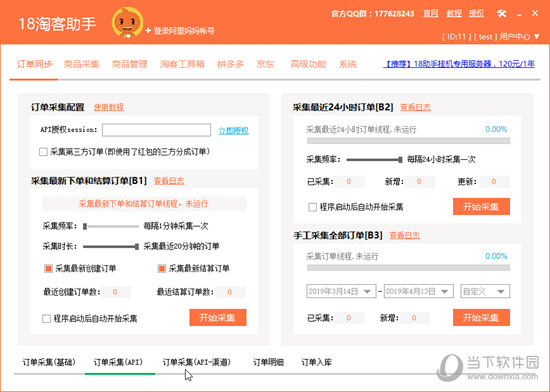Viewport: 550px width, 392px height.
Task: Open 官网 link in header
Action: (x=431, y=14)
